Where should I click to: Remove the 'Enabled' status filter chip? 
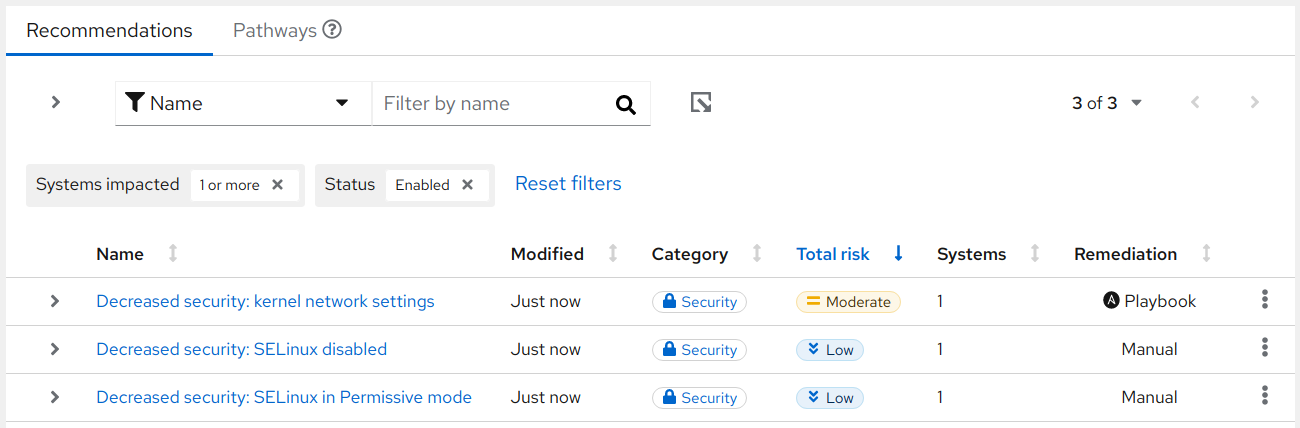pyautogui.click(x=467, y=185)
